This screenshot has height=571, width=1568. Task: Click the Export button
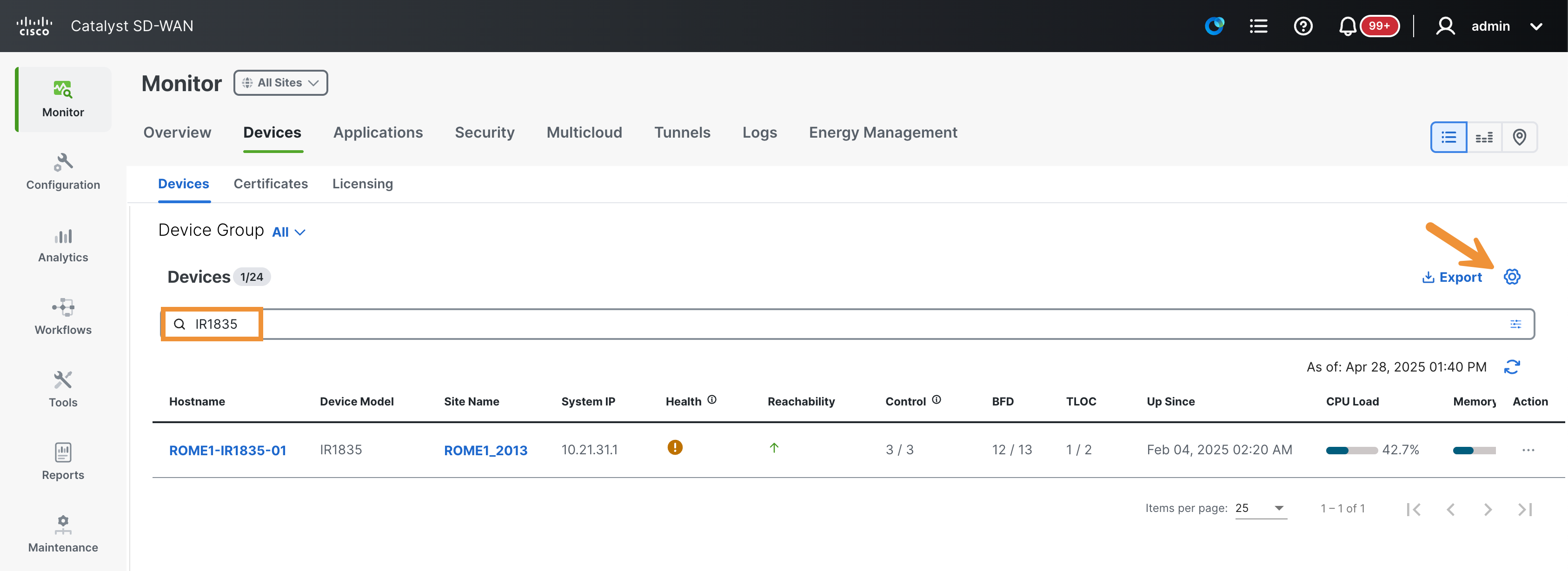point(1452,277)
